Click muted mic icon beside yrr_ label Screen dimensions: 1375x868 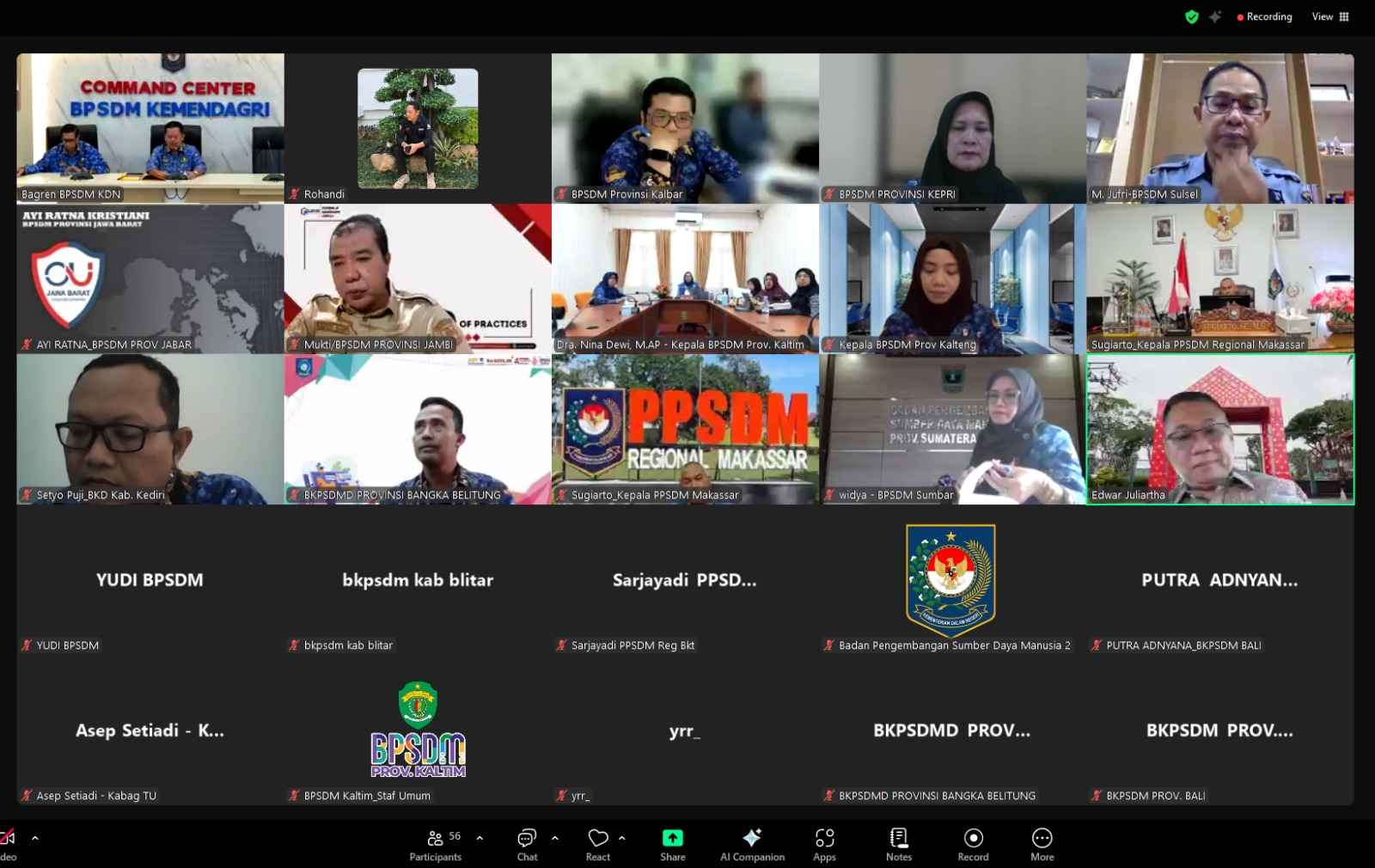pyautogui.click(x=562, y=796)
